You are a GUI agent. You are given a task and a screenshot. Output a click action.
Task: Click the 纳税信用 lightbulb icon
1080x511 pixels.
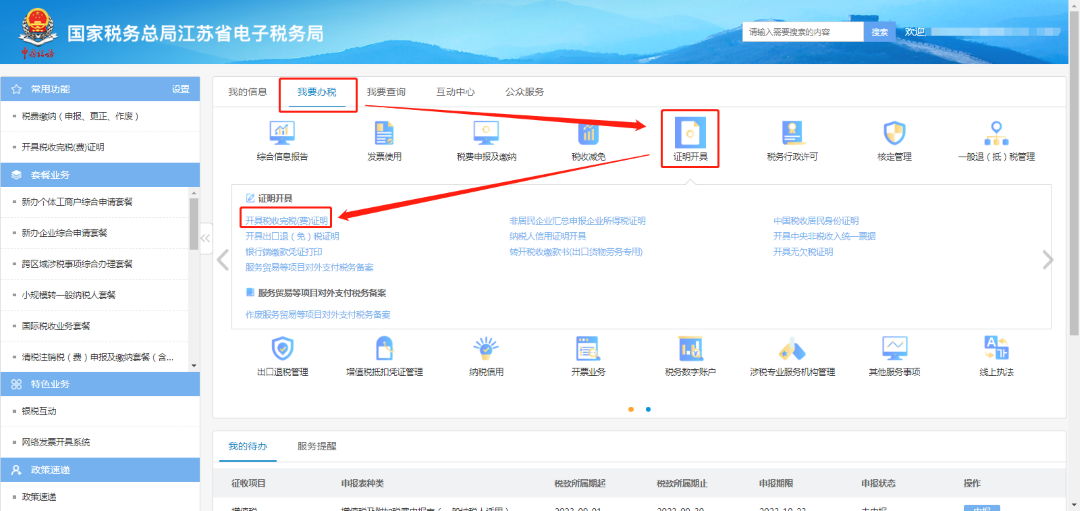tap(486, 349)
